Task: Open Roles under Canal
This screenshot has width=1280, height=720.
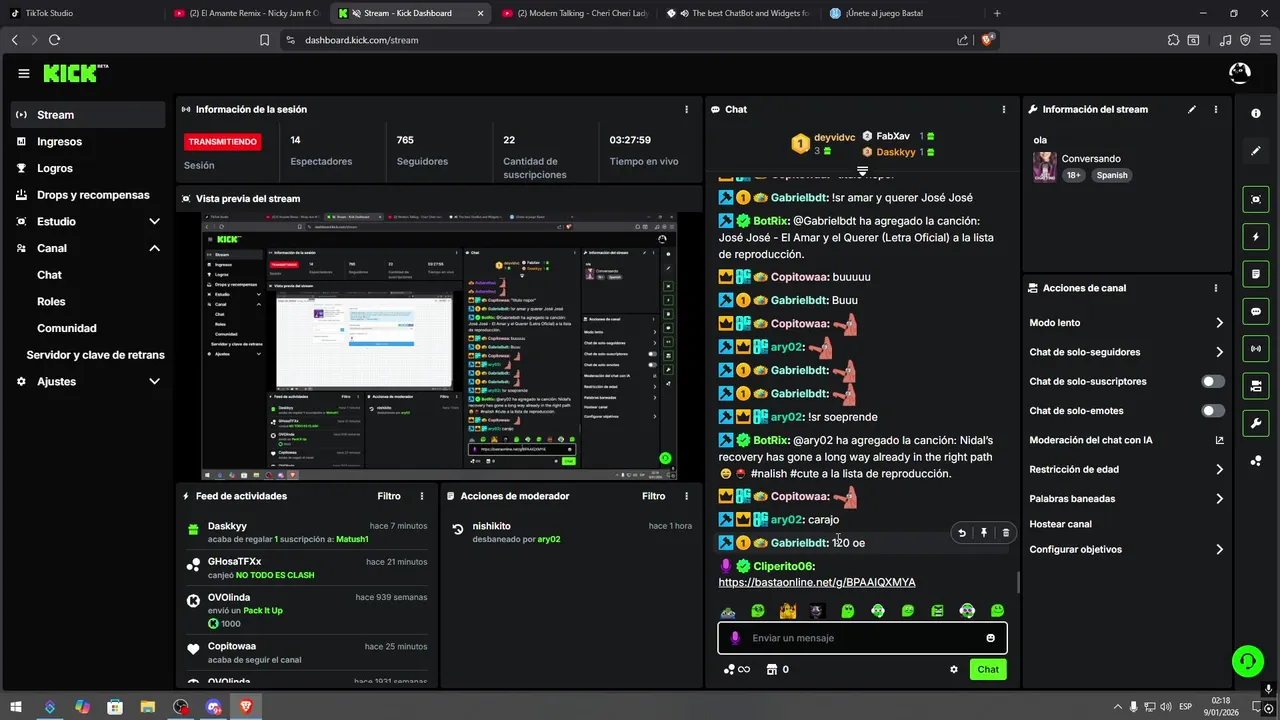Action: coord(51,301)
